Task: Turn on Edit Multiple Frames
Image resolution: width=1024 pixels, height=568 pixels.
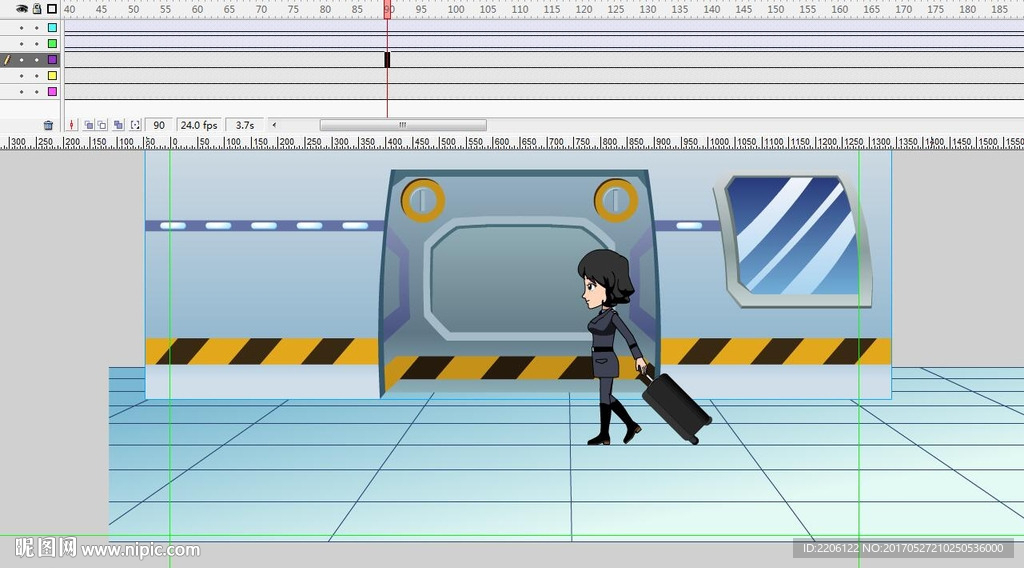Action: [118, 125]
